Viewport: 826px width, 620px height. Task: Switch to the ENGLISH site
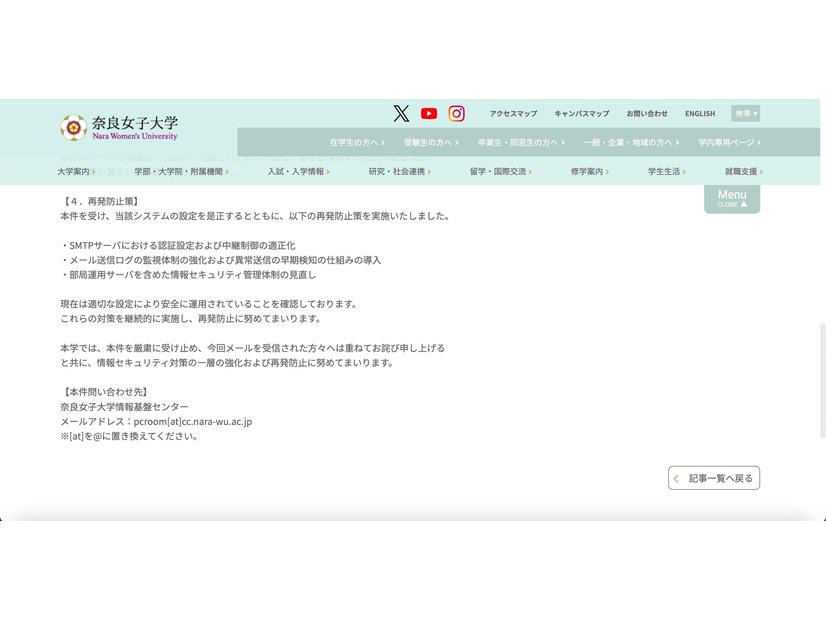click(x=700, y=113)
